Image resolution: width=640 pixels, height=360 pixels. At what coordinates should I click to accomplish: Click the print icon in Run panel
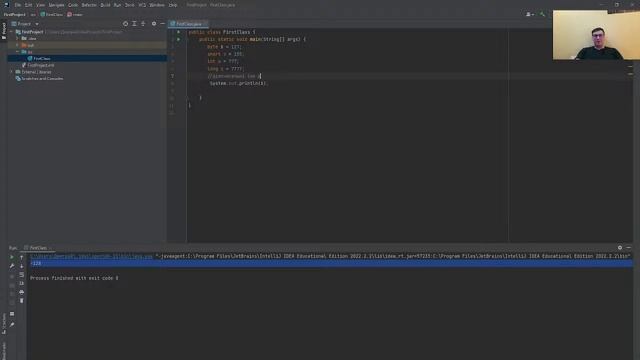pyautogui.click(x=22, y=292)
